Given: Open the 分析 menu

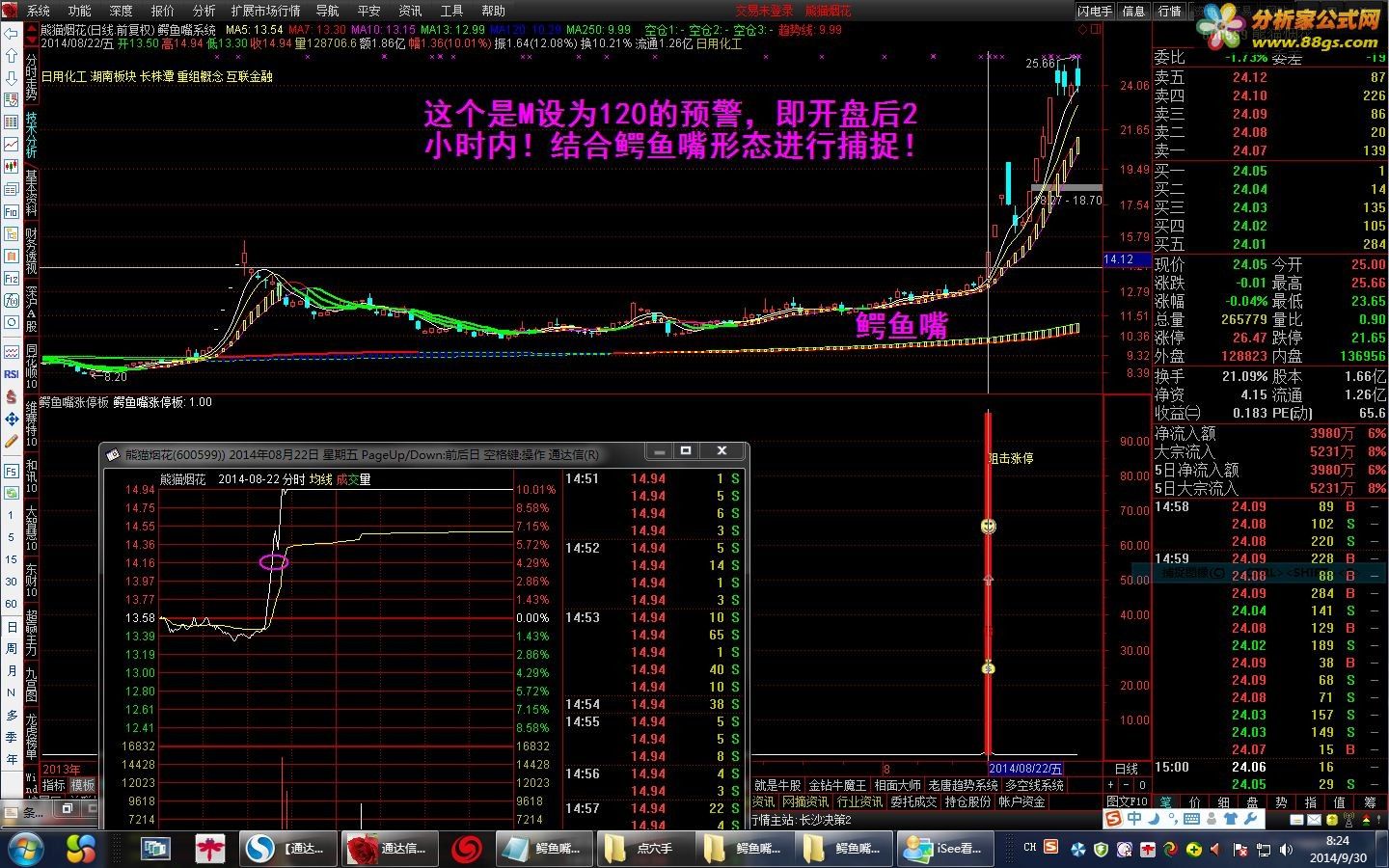Looking at the screenshot, I should click(204, 11).
